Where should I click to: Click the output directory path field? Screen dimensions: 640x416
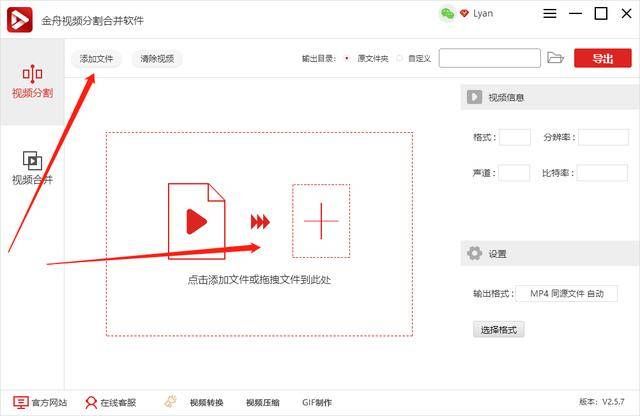[489, 59]
